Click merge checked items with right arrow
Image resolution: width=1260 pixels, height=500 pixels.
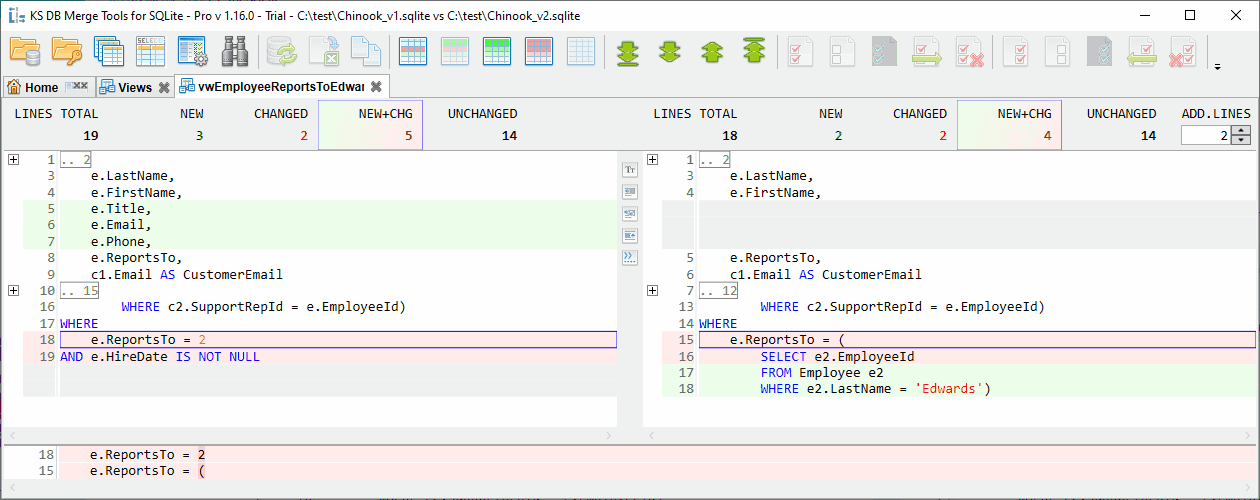(927, 51)
